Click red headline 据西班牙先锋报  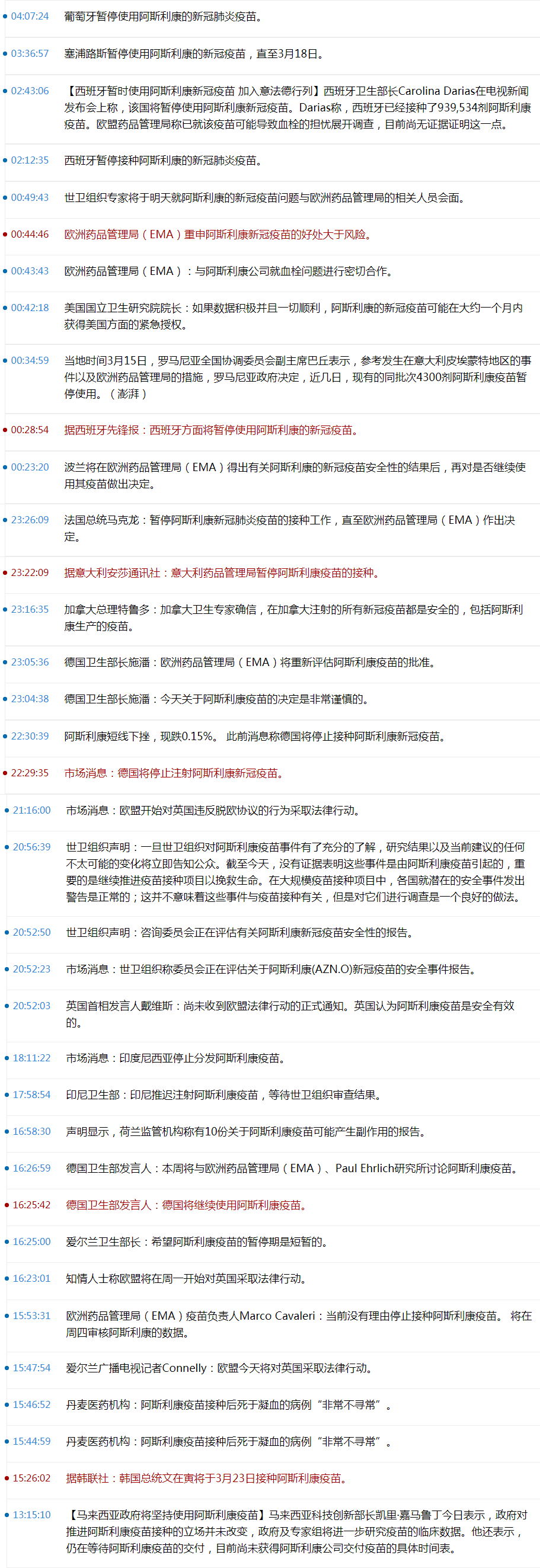[211, 430]
